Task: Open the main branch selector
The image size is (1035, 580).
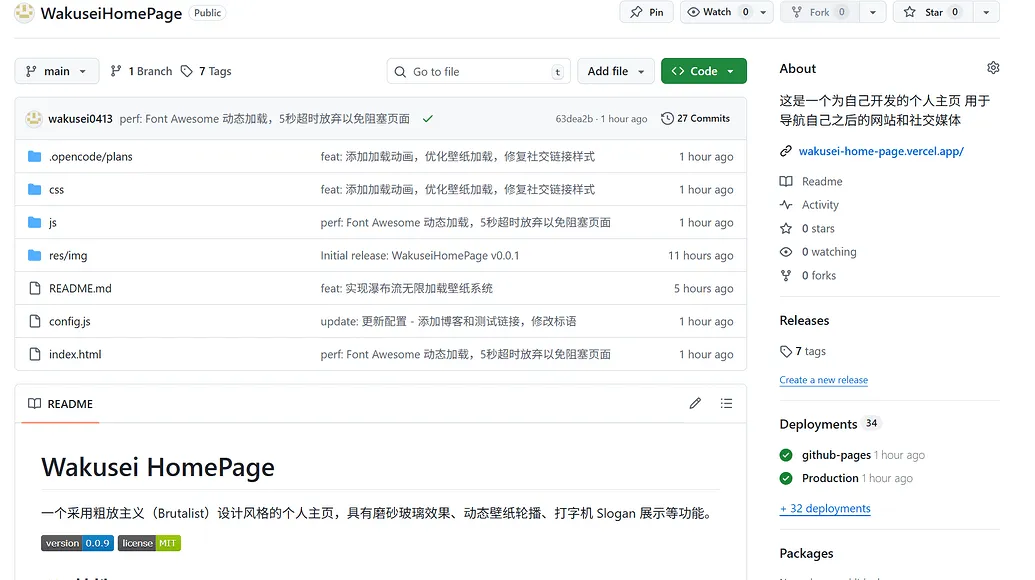Action: click(x=57, y=71)
